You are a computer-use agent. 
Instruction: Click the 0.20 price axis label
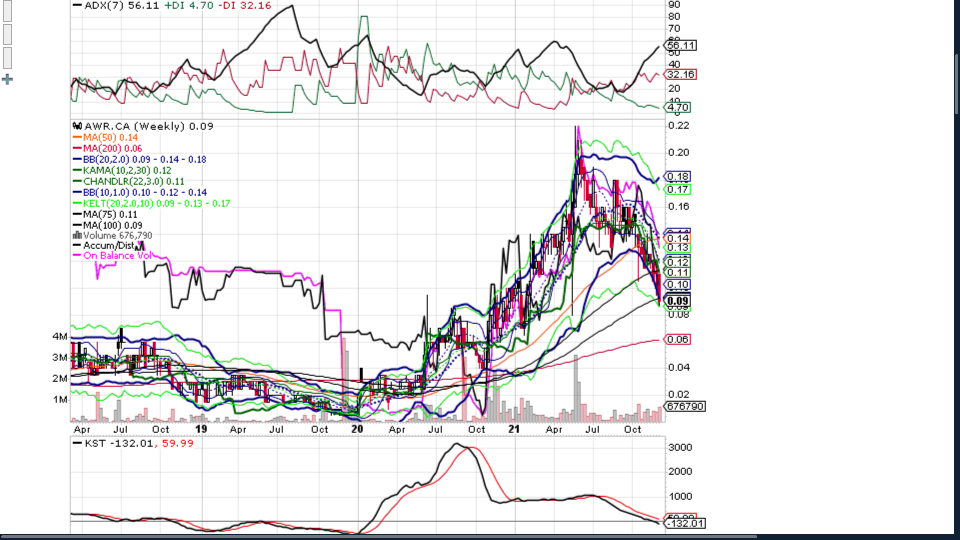[x=677, y=152]
